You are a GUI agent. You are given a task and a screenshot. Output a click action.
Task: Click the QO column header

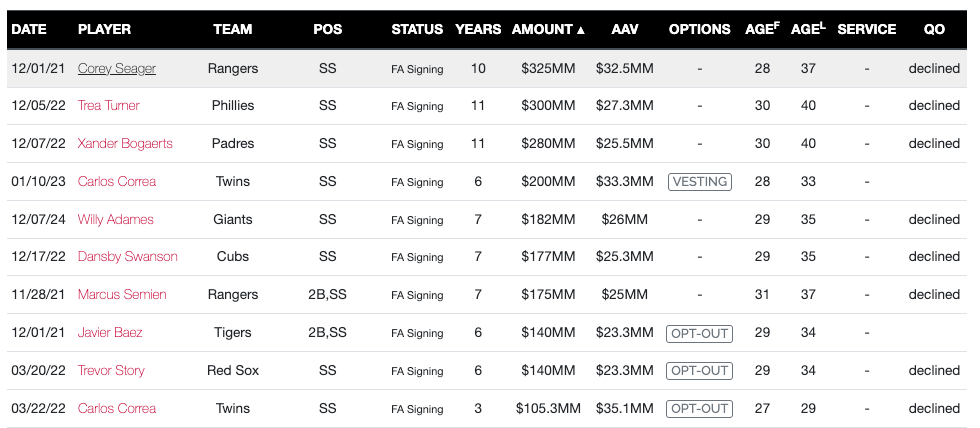click(x=934, y=29)
